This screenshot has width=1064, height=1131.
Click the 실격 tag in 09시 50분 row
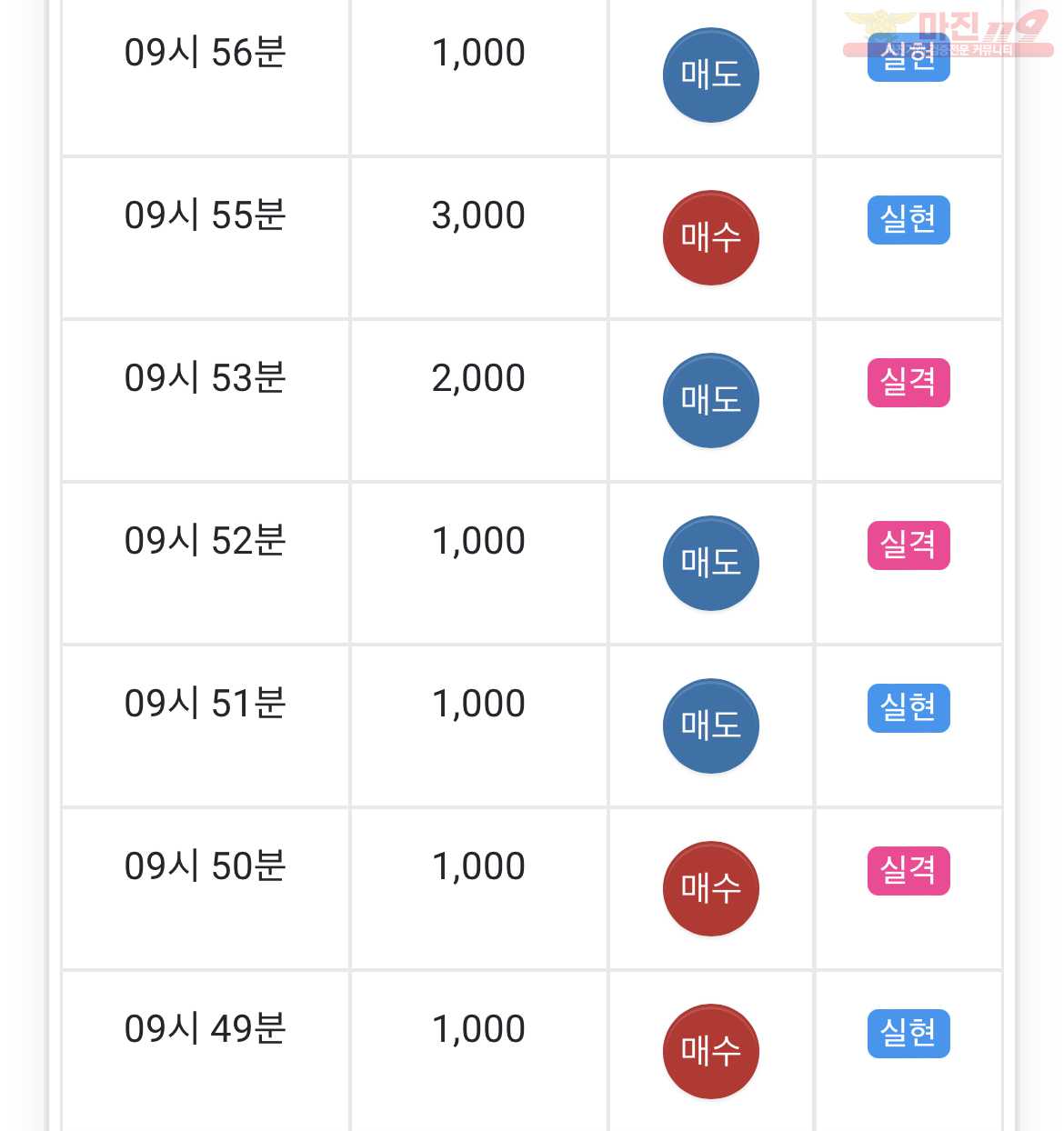pyautogui.click(x=908, y=871)
